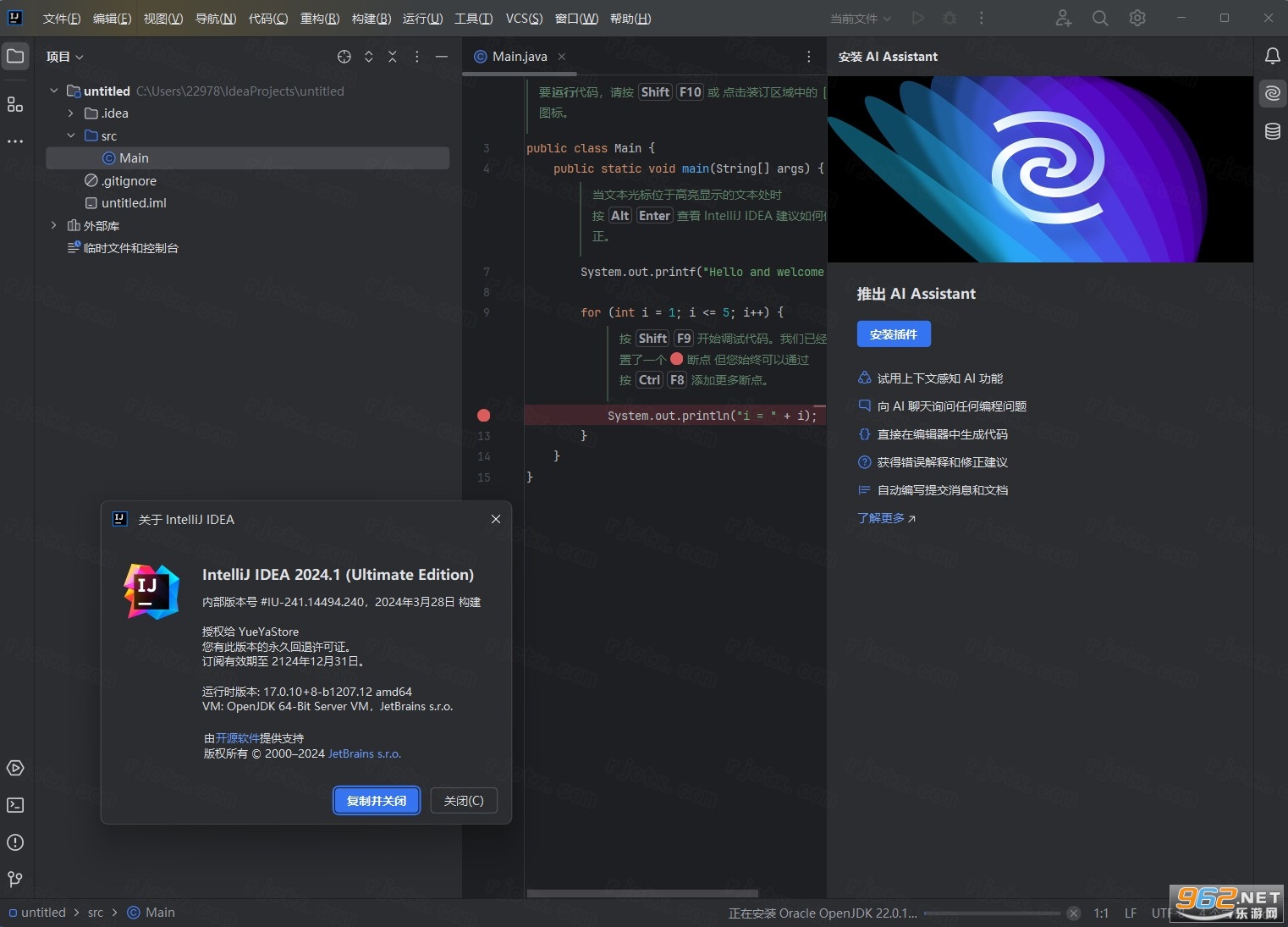Hide the project panel minimize icon
This screenshot has width=1288, height=927.
(x=441, y=57)
